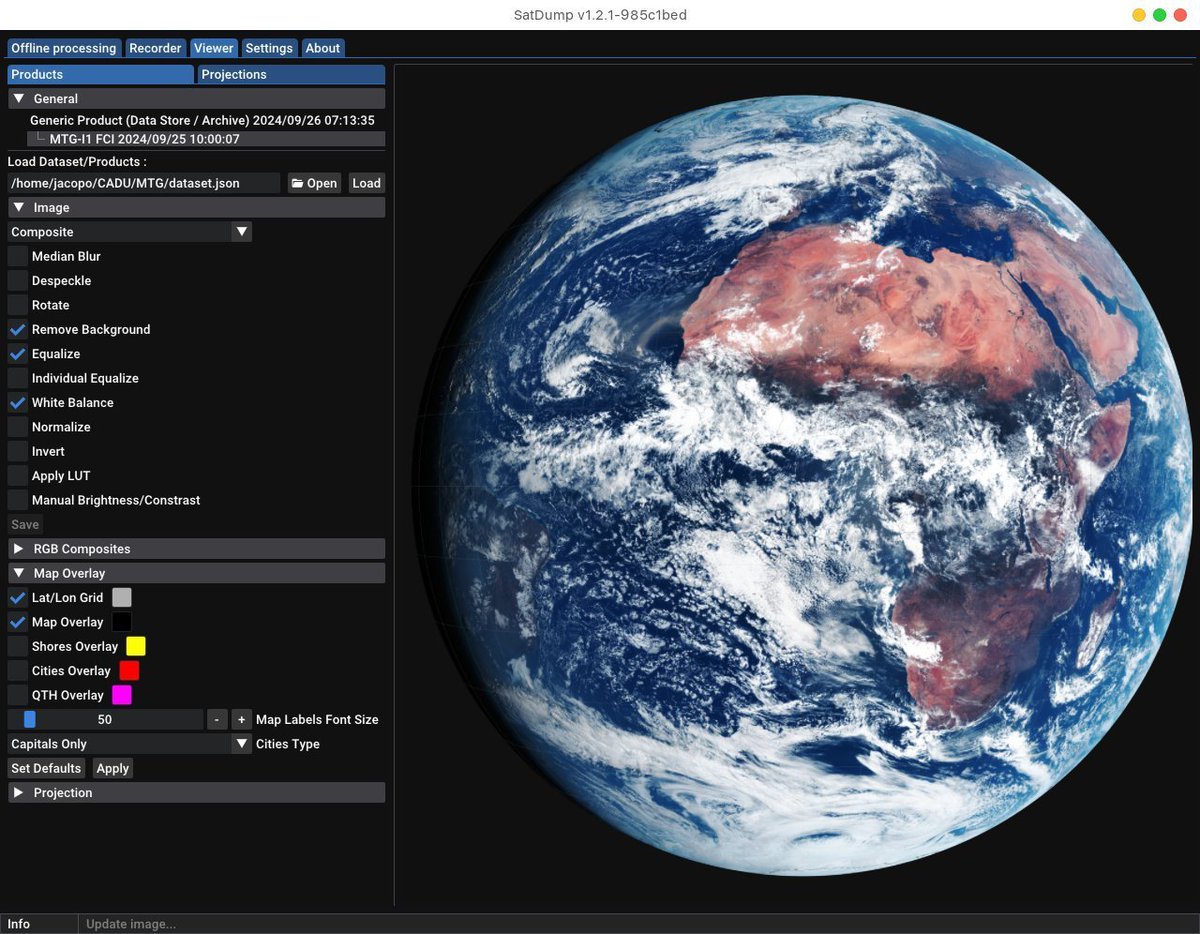Pick the yellow Shores Overlay color swatch

(136, 647)
